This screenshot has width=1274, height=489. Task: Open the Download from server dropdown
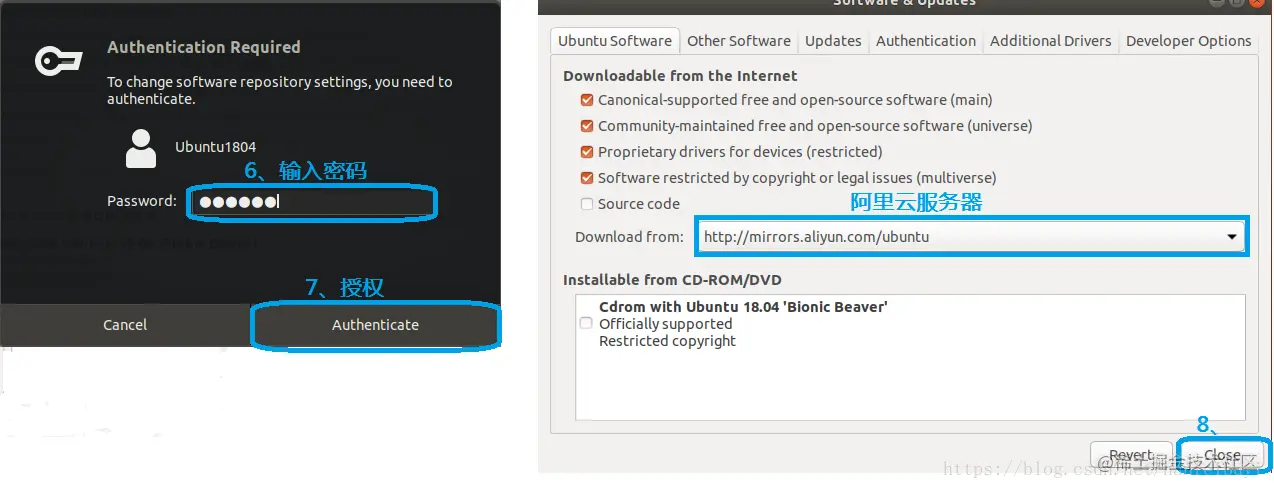click(x=970, y=237)
